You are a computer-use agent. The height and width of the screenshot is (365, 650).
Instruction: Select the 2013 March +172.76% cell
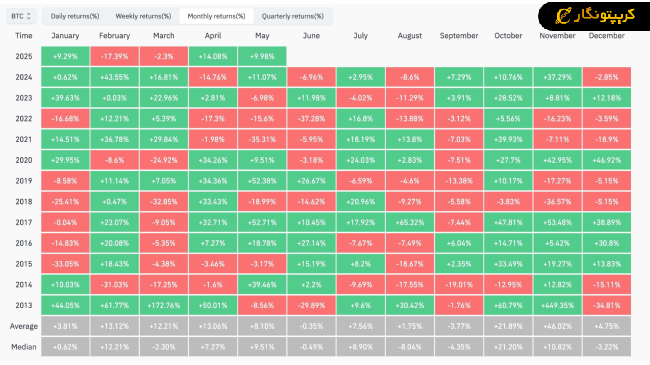pos(164,305)
